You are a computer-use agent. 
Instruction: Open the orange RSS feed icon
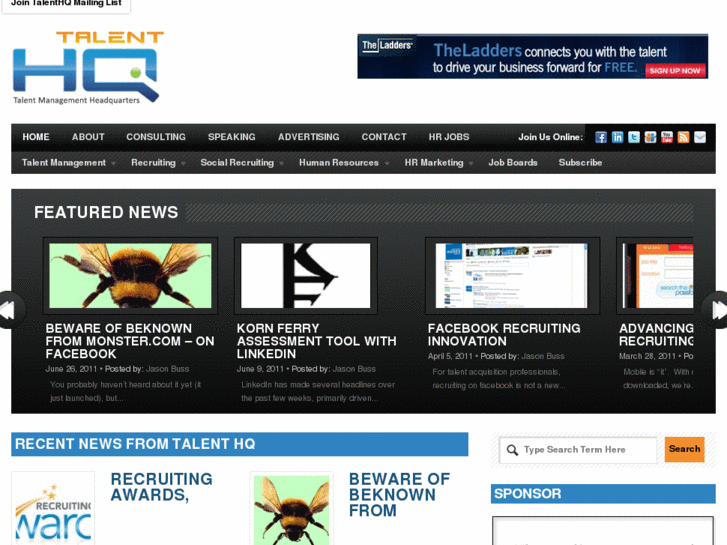[x=683, y=137]
